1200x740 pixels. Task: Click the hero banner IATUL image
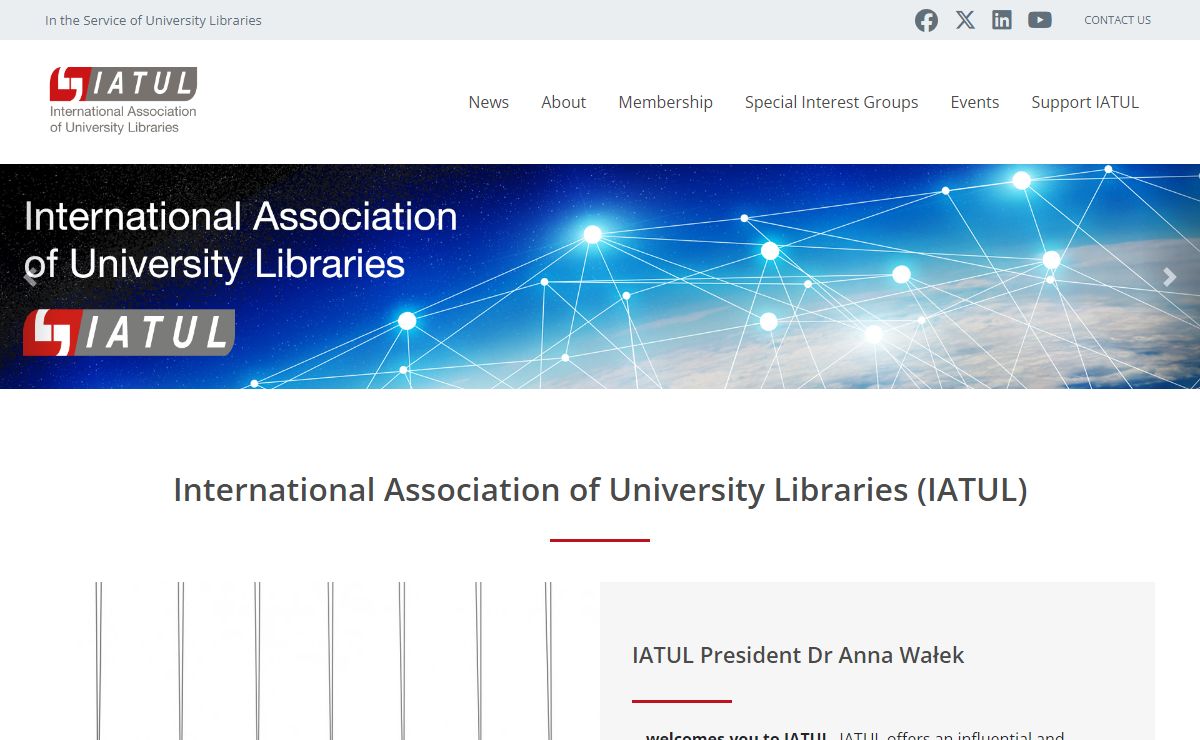click(x=600, y=276)
